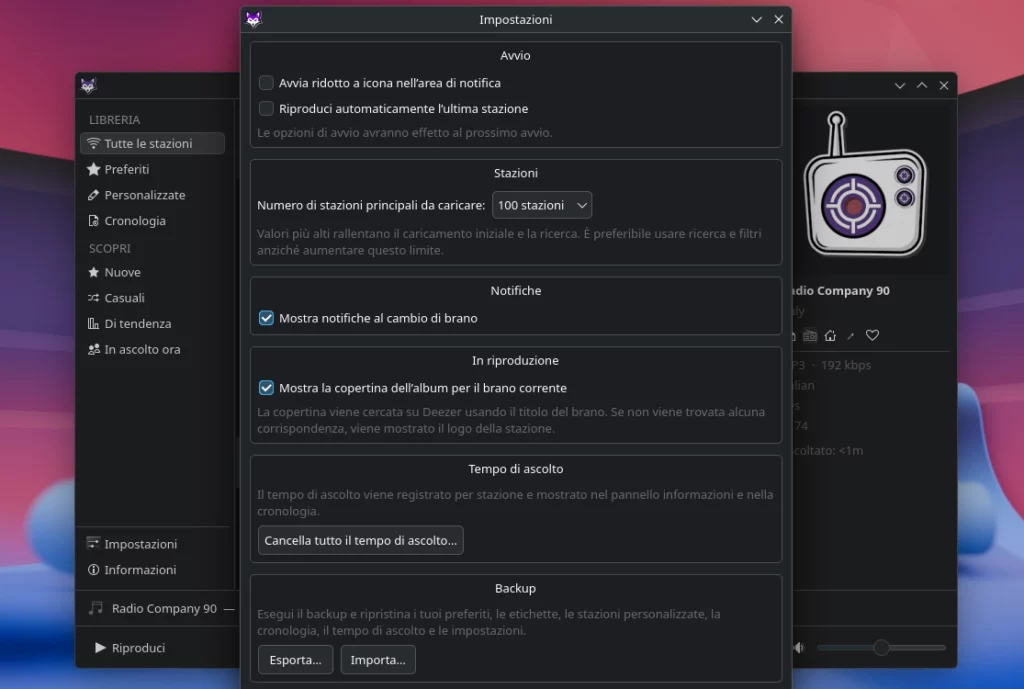The height and width of the screenshot is (689, 1024).
Task: Open 'Preferiti' in the sidebar
Action: pos(152,169)
